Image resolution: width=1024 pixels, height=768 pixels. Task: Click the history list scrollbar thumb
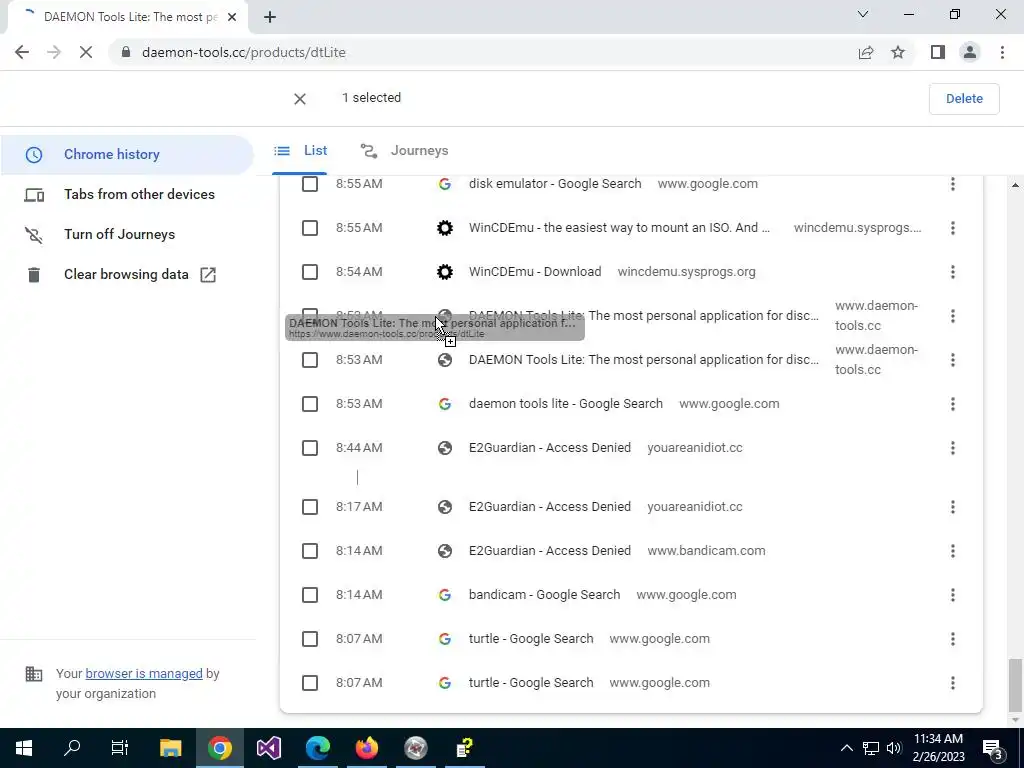(1014, 684)
